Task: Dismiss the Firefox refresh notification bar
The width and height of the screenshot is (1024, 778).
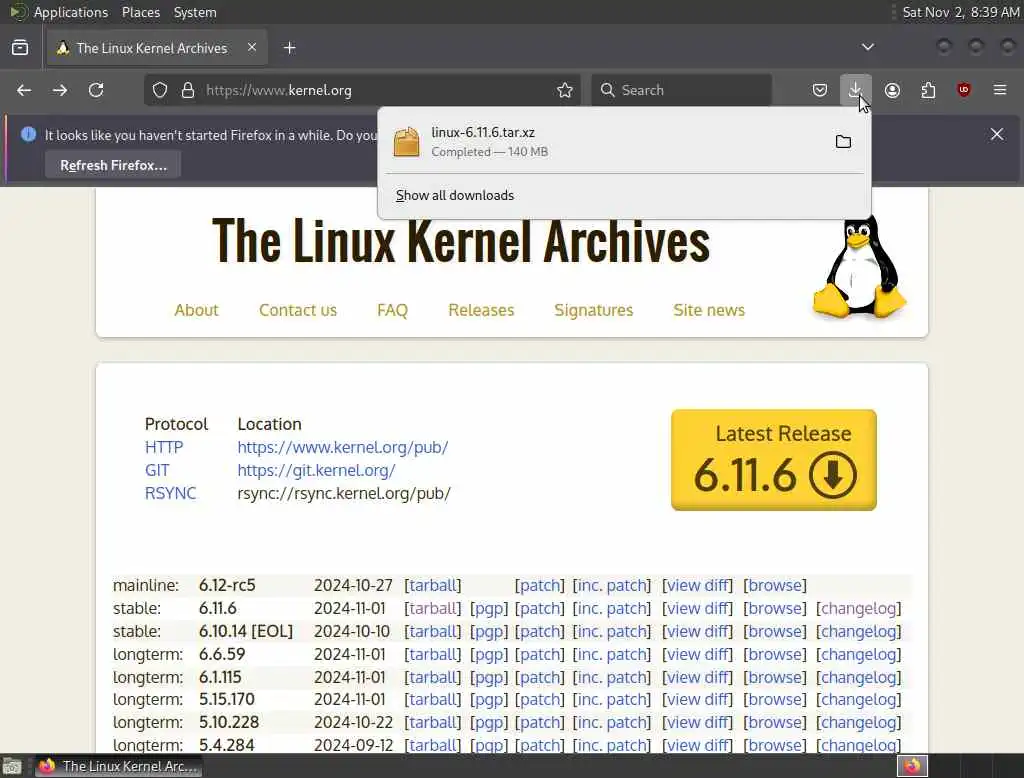Action: point(997,134)
